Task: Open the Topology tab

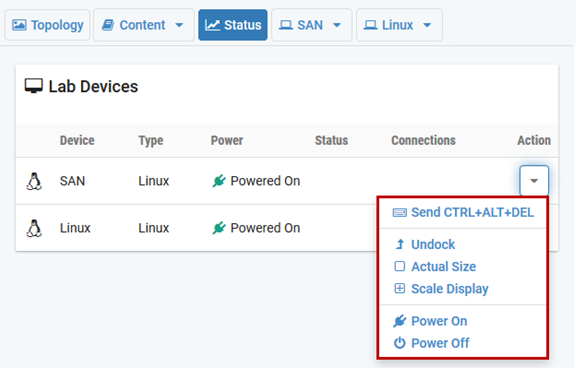Action: point(47,25)
